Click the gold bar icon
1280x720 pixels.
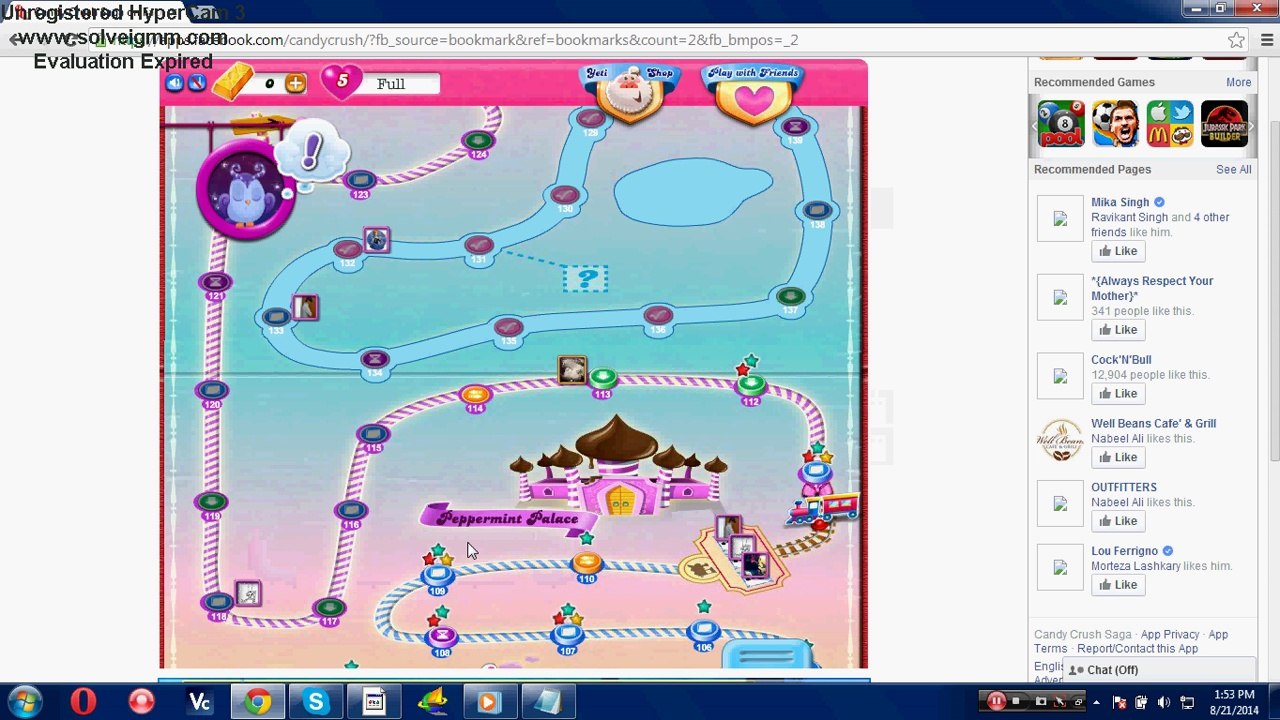point(232,81)
